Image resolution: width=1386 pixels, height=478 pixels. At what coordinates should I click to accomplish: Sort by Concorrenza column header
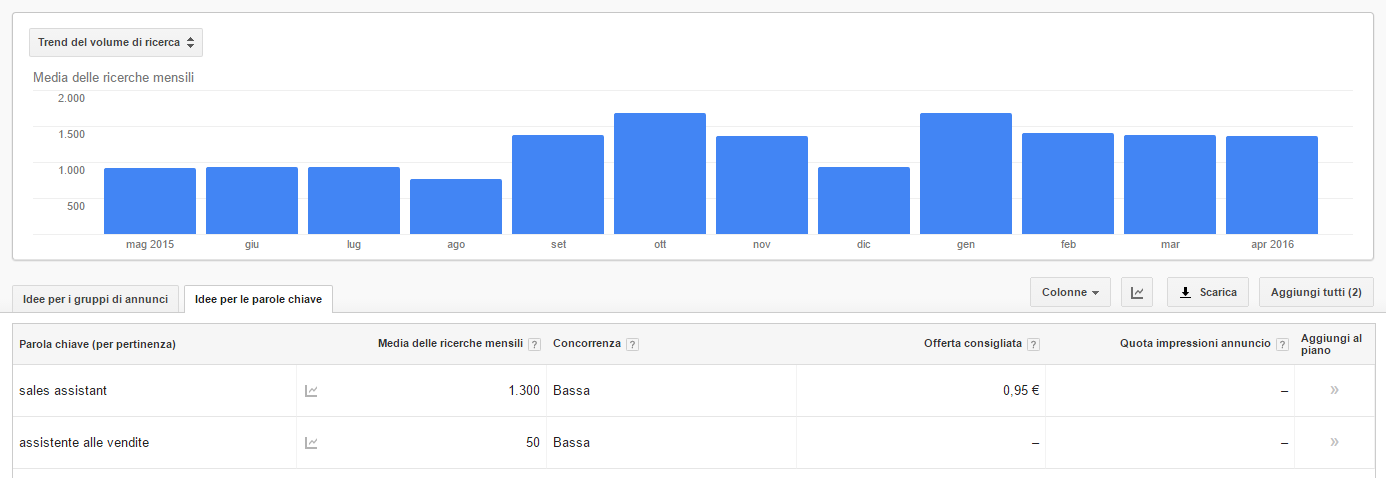click(587, 343)
